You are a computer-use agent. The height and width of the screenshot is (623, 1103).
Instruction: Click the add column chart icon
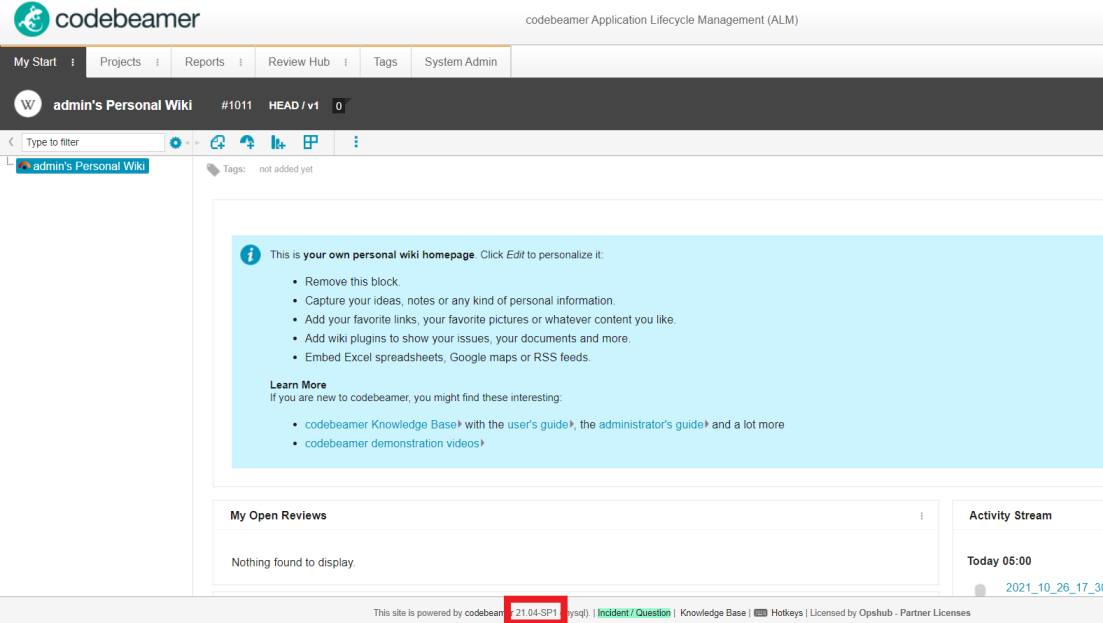[x=278, y=143]
